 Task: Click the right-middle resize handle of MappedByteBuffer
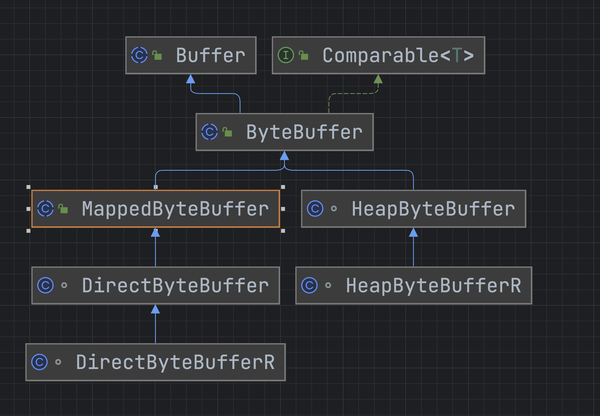point(283,209)
